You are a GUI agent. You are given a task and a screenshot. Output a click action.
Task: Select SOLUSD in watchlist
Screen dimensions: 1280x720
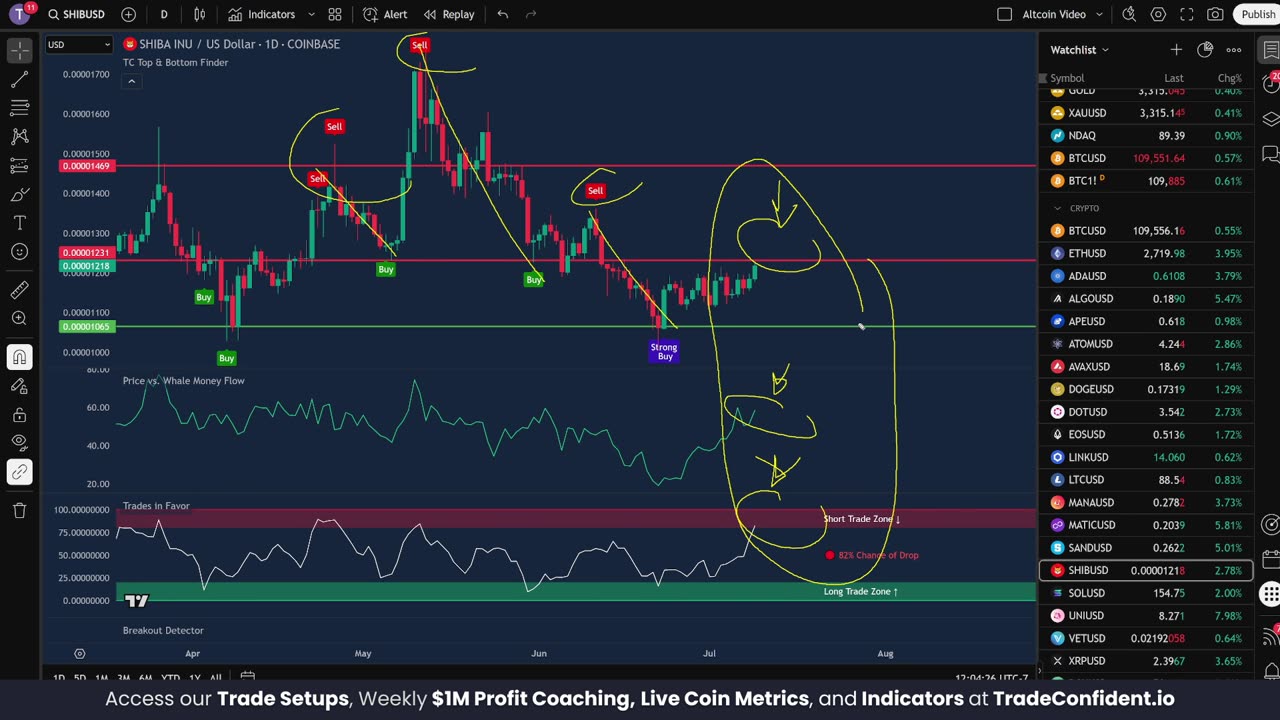point(1147,593)
